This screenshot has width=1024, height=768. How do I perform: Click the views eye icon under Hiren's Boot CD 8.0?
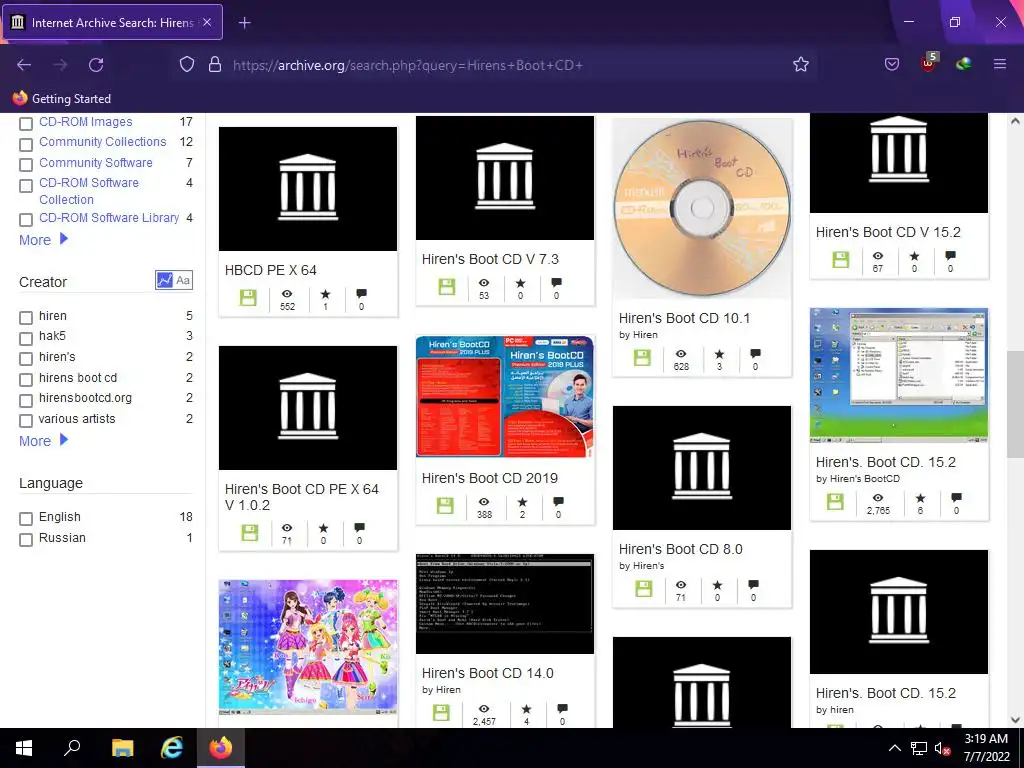tap(681, 585)
